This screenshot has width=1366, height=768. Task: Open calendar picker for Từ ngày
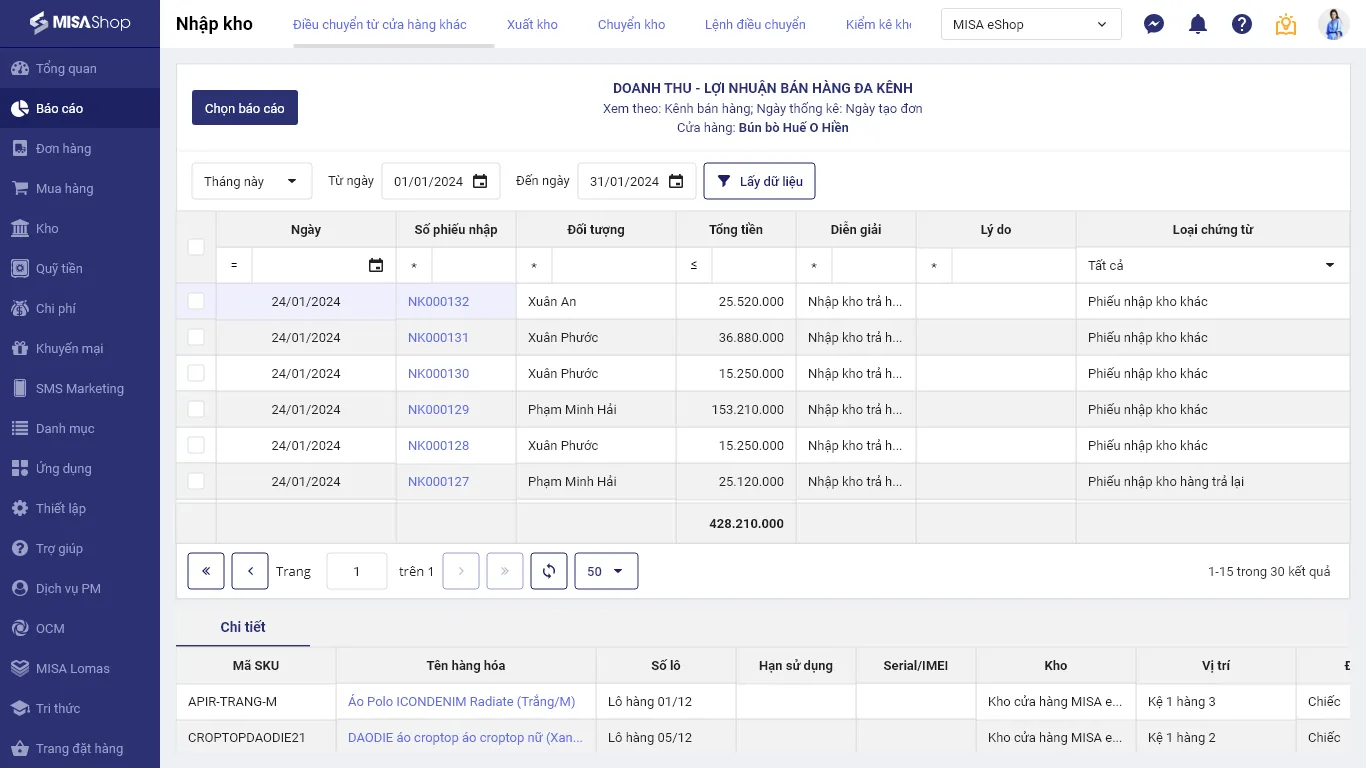480,181
